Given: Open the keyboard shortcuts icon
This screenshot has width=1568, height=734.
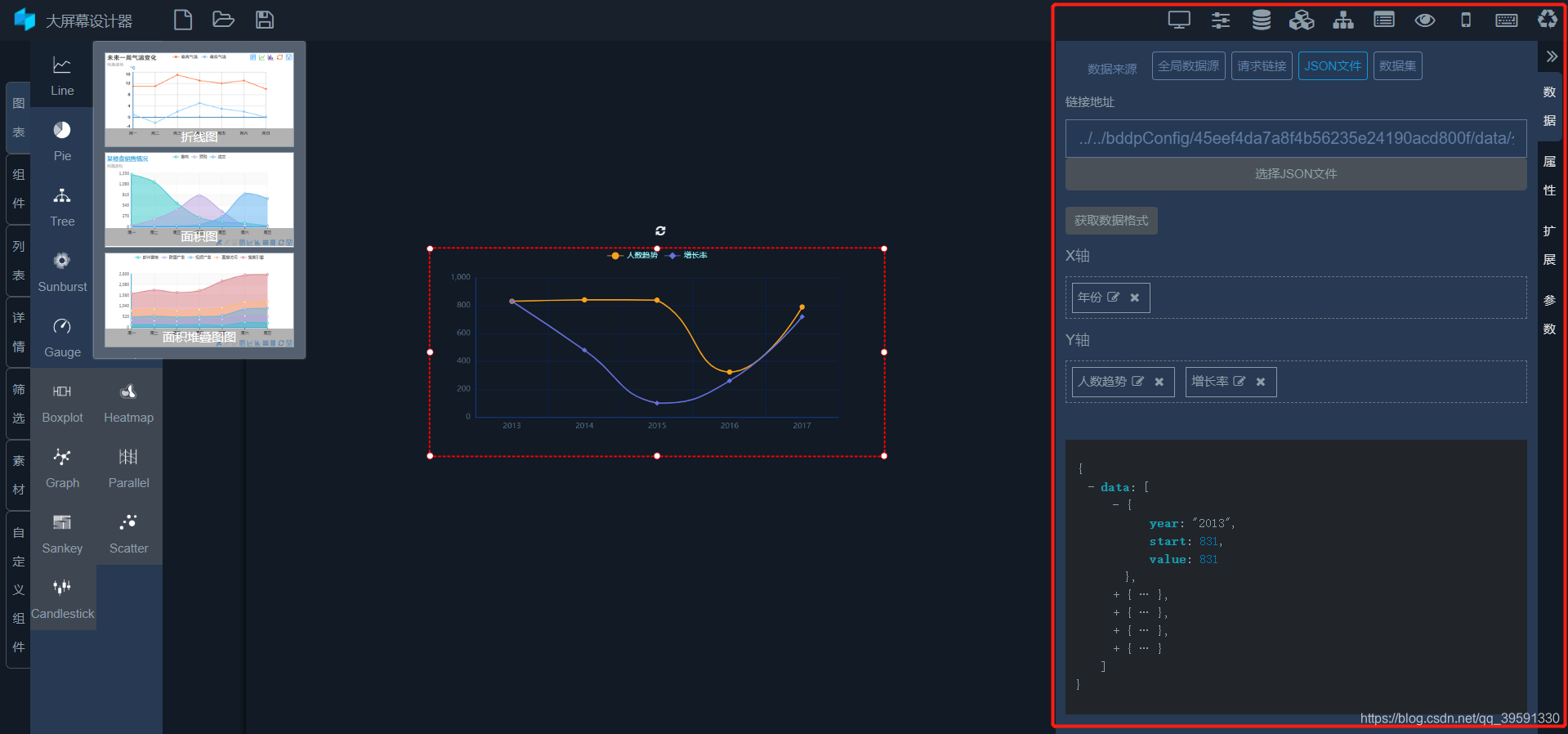Looking at the screenshot, I should (1507, 20).
